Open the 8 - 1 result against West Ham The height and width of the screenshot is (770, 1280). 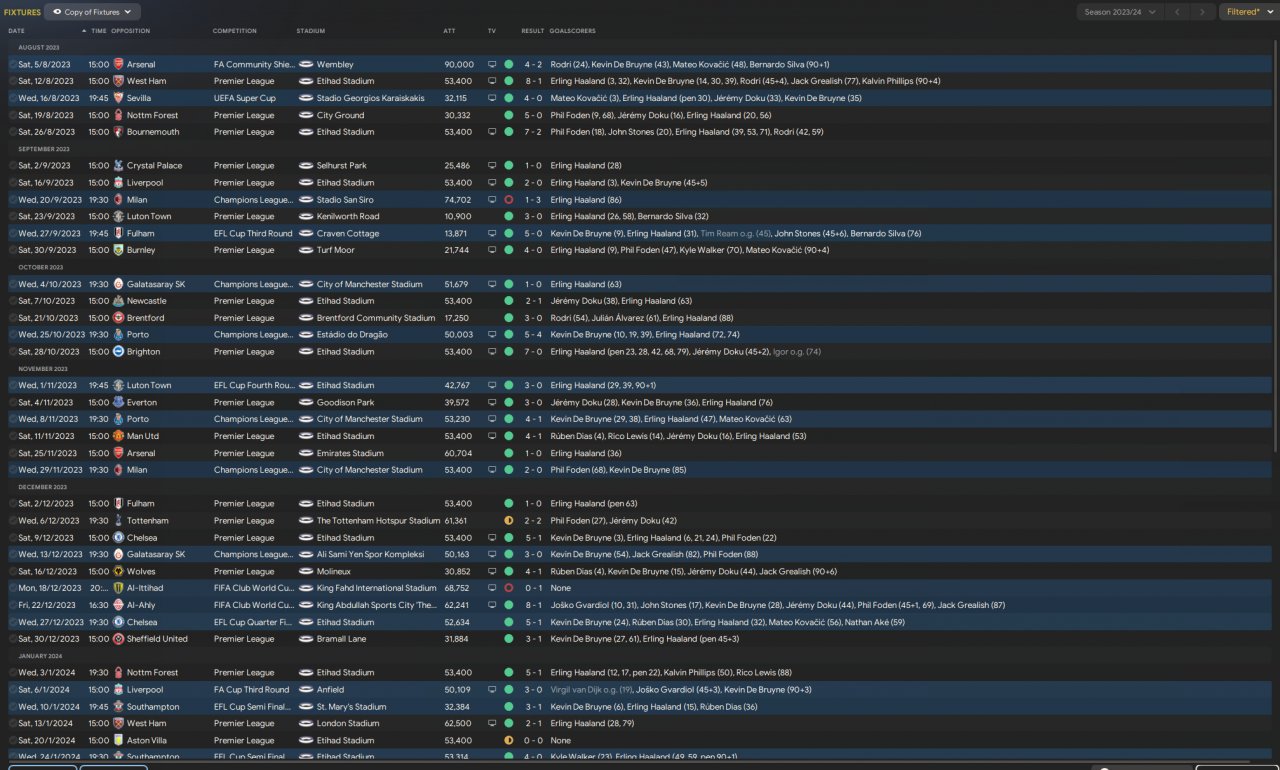click(x=532, y=81)
